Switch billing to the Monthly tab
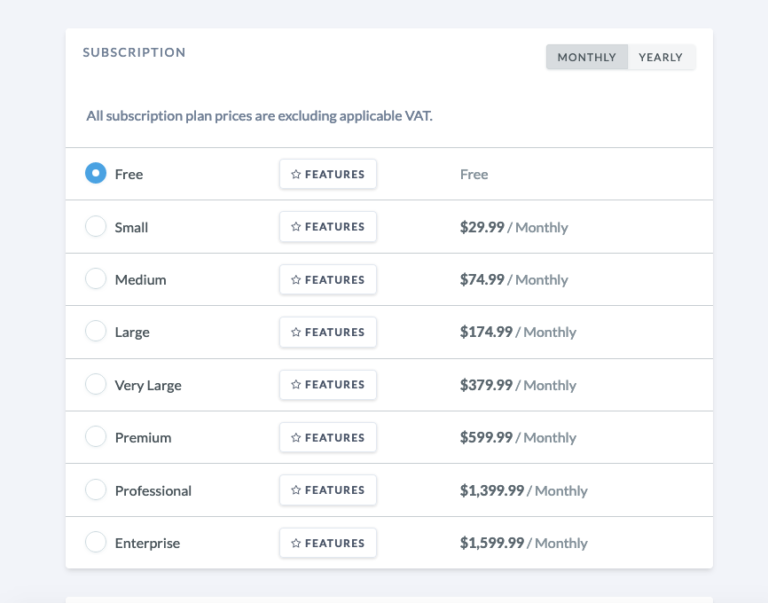The height and width of the screenshot is (603, 768). click(587, 57)
